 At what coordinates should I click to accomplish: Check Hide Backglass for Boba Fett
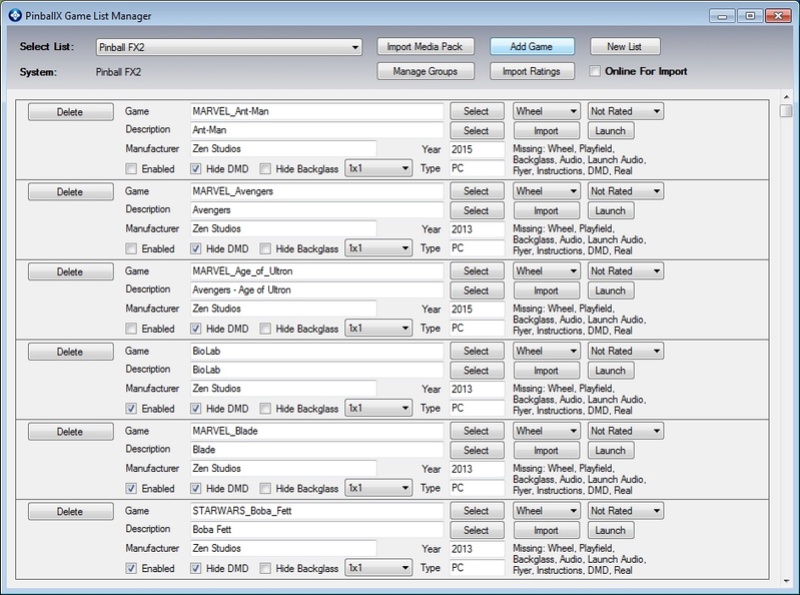[x=265, y=568]
